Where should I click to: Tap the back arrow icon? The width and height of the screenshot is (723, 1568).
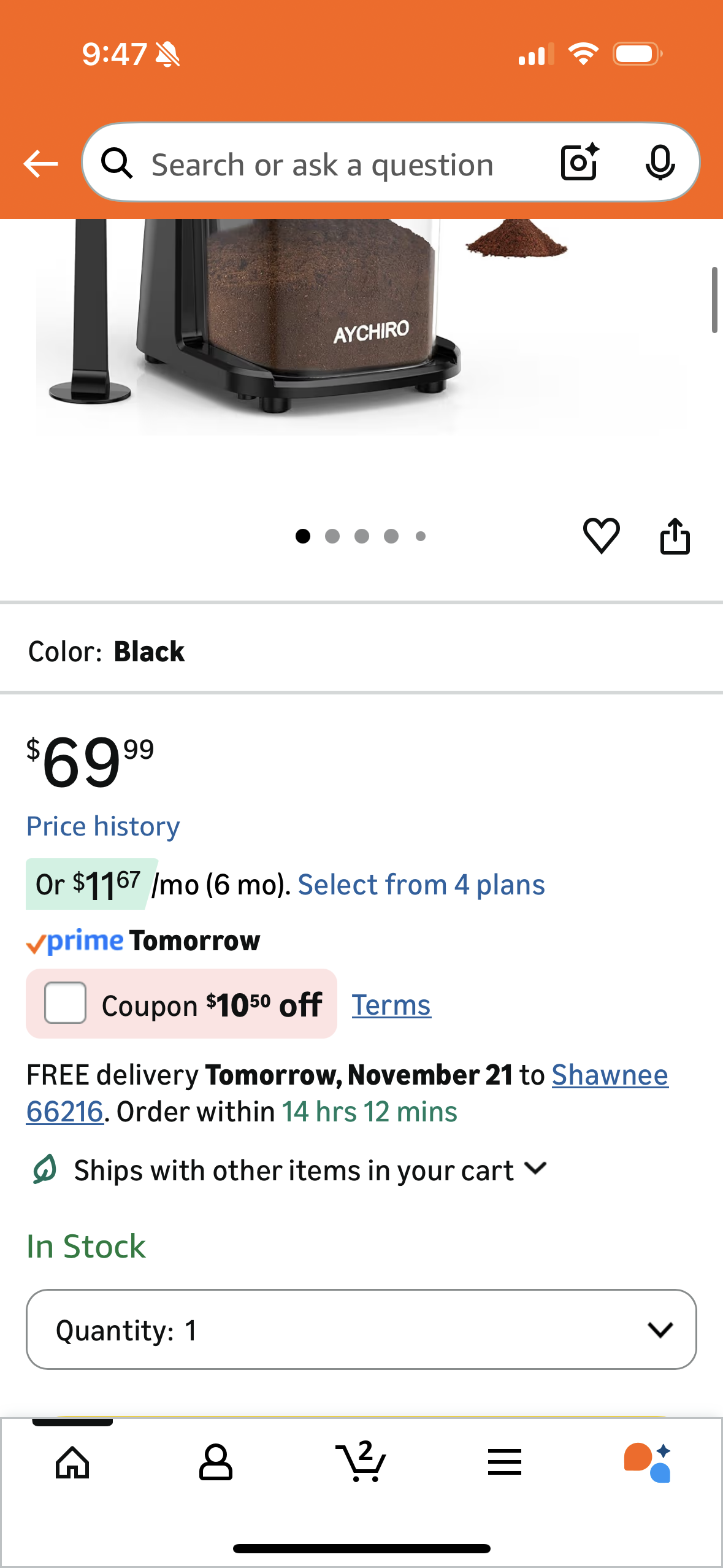[x=40, y=164]
